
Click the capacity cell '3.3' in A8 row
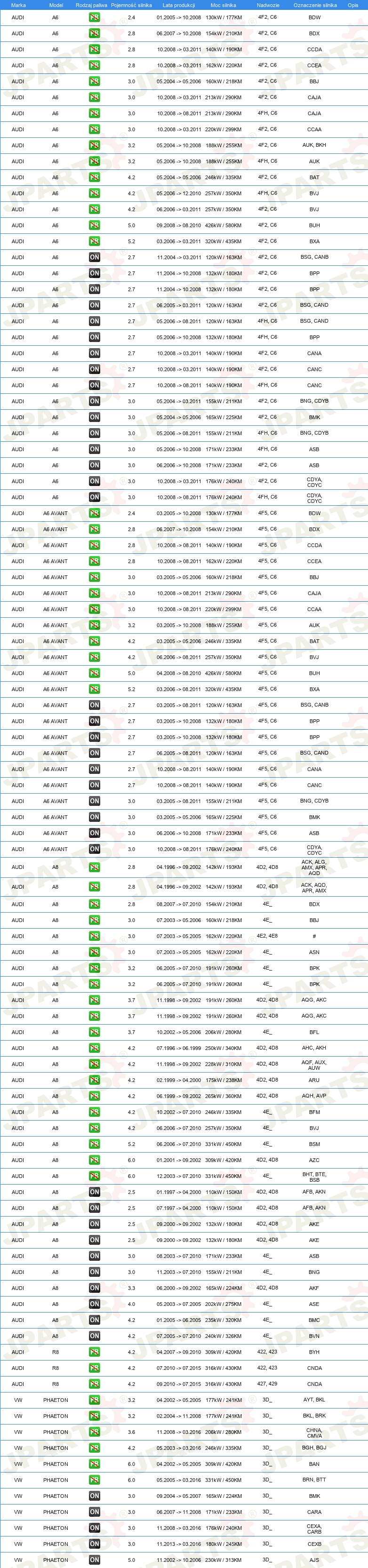(x=132, y=1288)
